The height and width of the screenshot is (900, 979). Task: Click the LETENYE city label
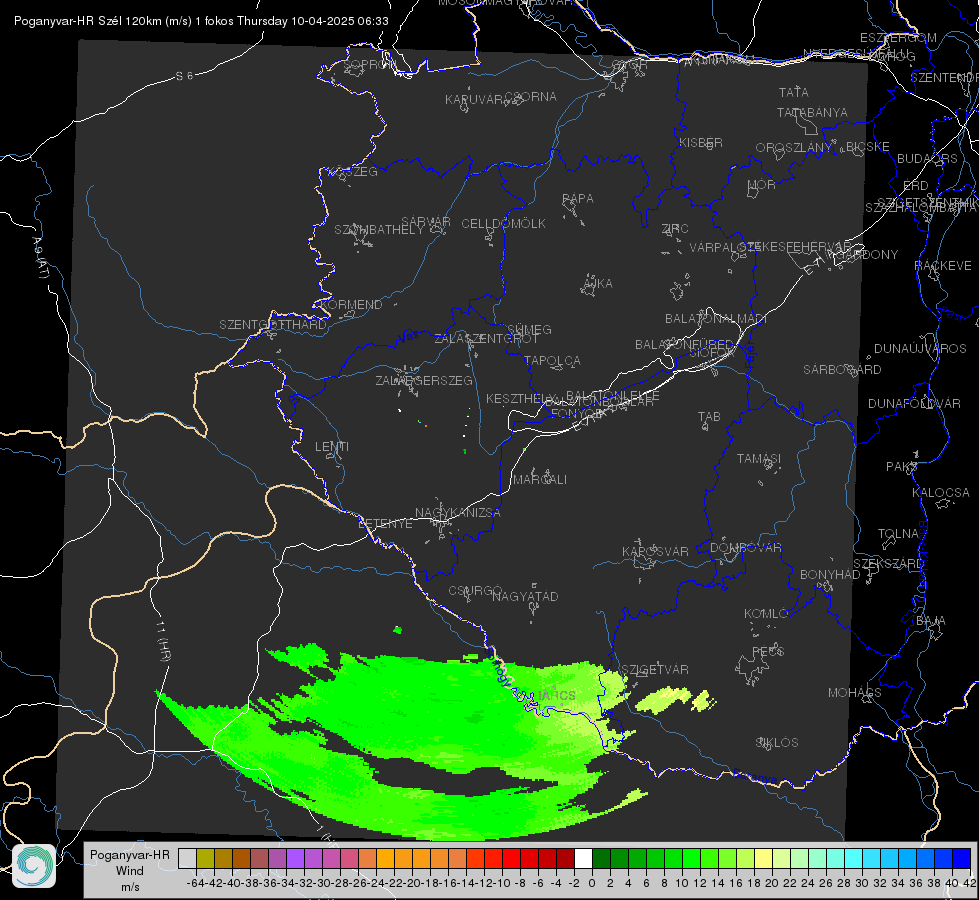[385, 524]
